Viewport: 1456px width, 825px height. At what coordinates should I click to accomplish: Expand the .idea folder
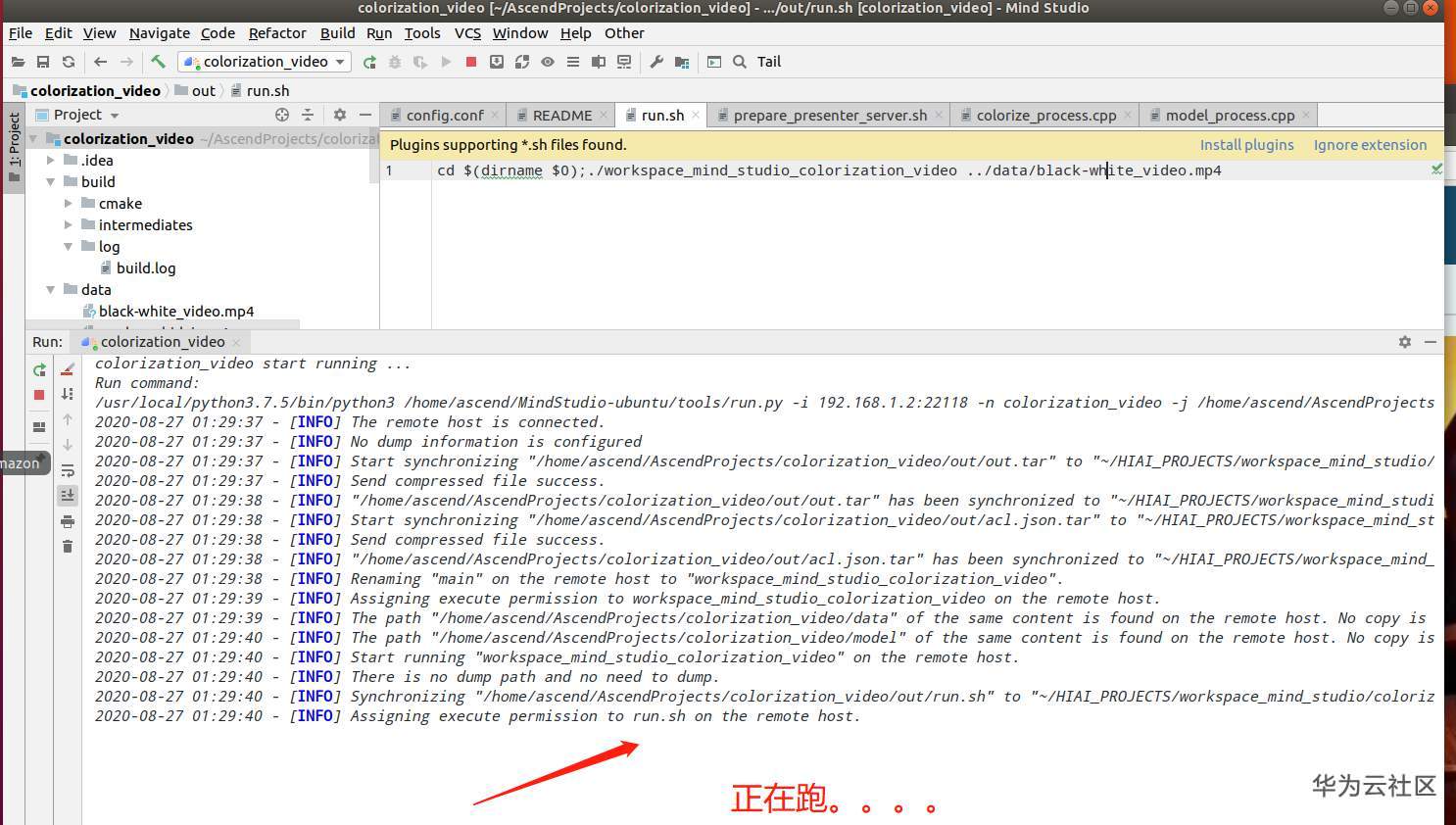coord(51,161)
